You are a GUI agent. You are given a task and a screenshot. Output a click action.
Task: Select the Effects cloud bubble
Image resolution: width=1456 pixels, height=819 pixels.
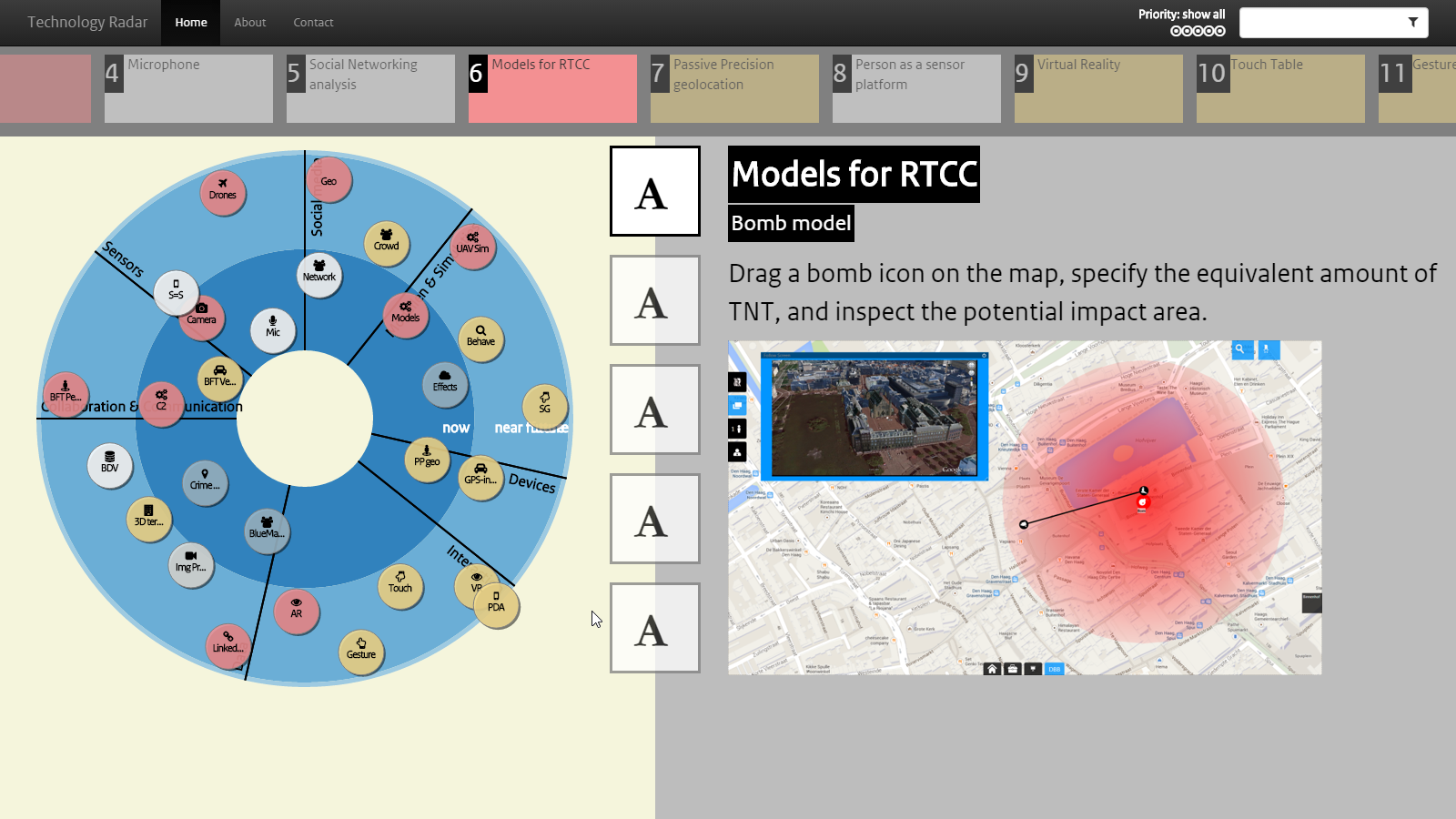tap(445, 384)
